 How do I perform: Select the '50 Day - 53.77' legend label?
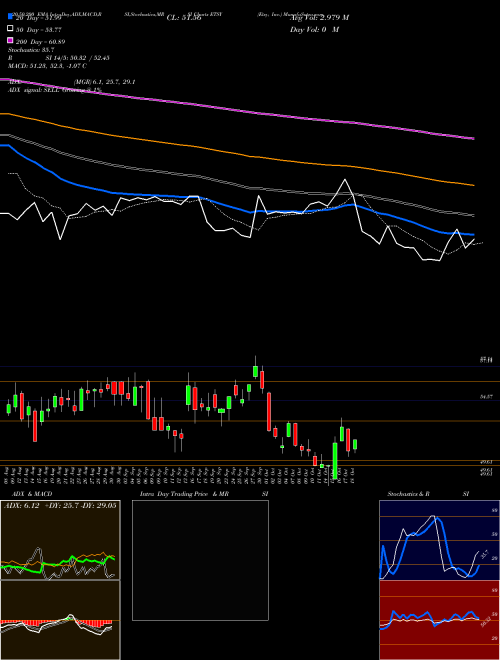tap(39, 30)
